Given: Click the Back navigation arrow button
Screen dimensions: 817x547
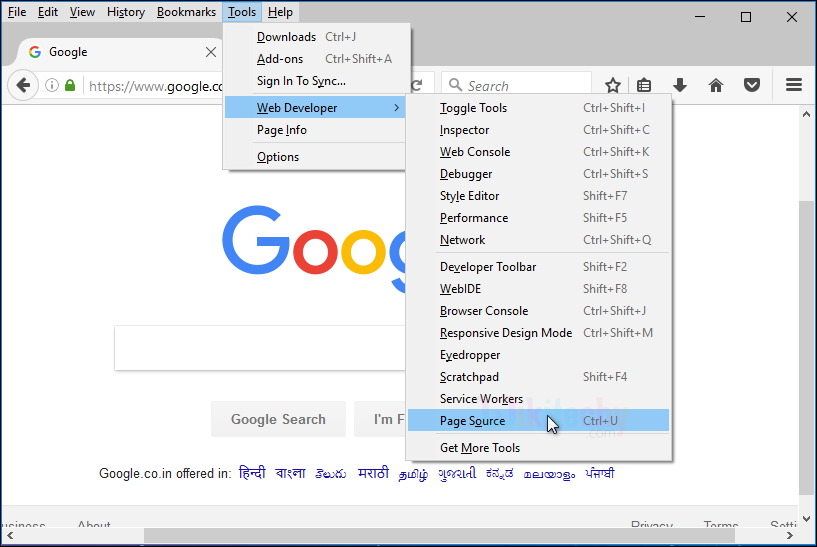Looking at the screenshot, I should click(22, 86).
